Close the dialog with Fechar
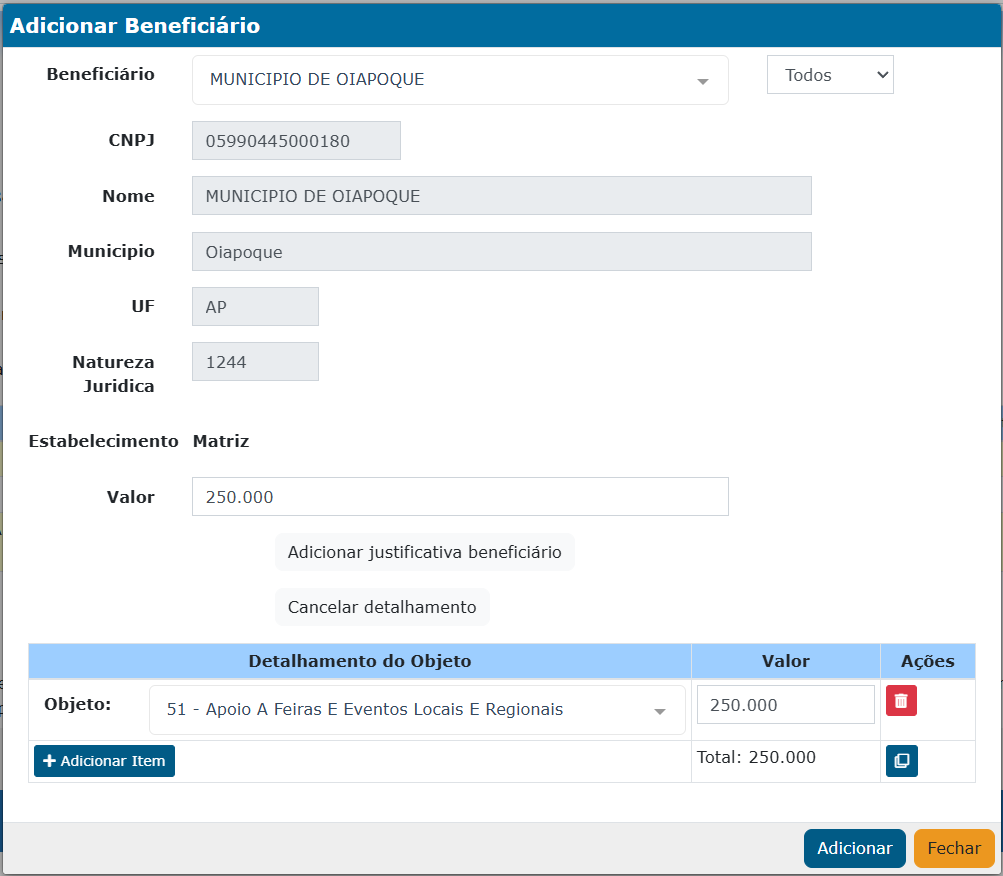 (954, 848)
